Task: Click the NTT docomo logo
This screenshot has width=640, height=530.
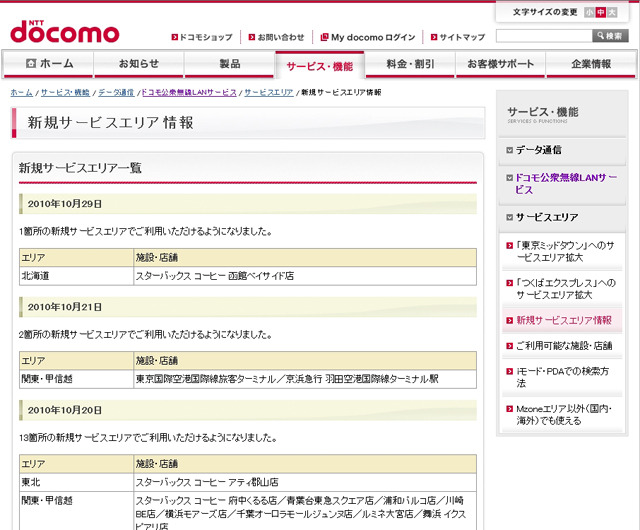Action: tap(64, 32)
